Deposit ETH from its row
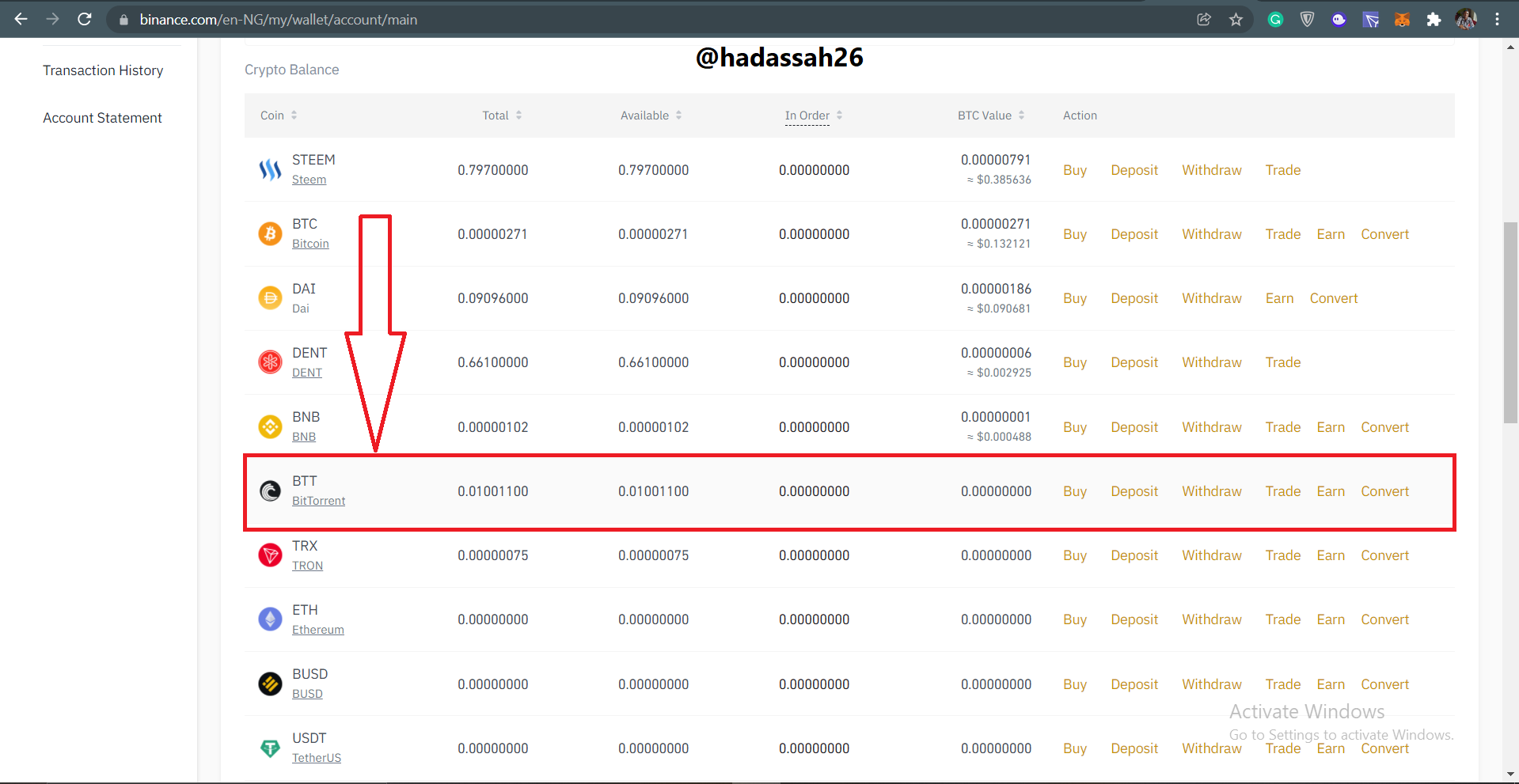This screenshot has height=784, width=1519. (x=1134, y=619)
